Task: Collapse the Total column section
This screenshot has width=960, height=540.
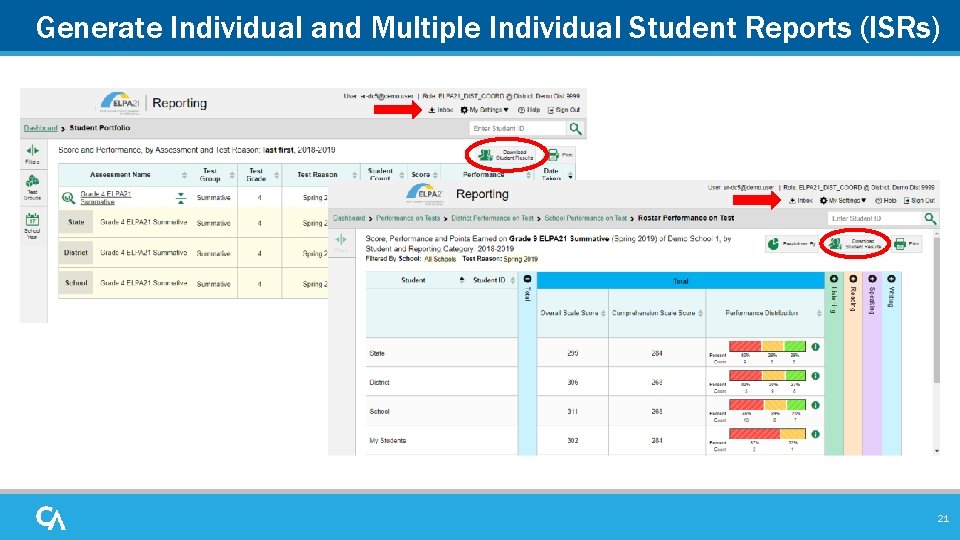Action: (527, 279)
